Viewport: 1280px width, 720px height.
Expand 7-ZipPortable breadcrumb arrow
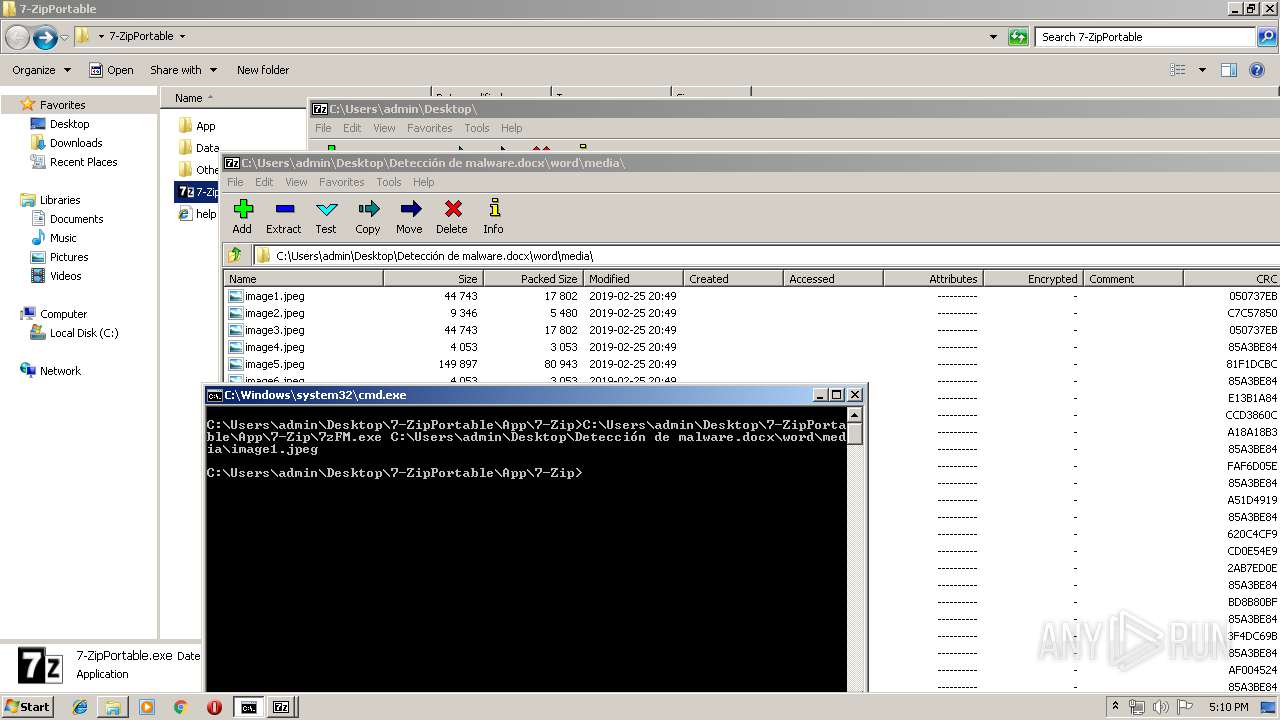click(x=182, y=36)
